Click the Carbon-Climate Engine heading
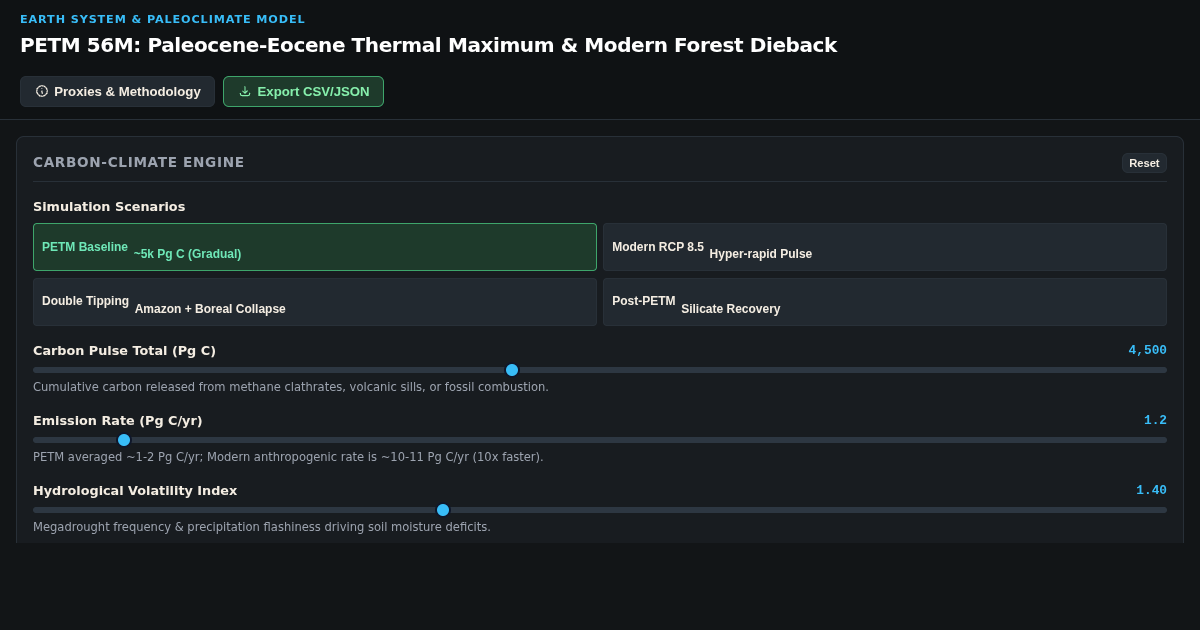This screenshot has height=630, width=1200. coord(139,162)
